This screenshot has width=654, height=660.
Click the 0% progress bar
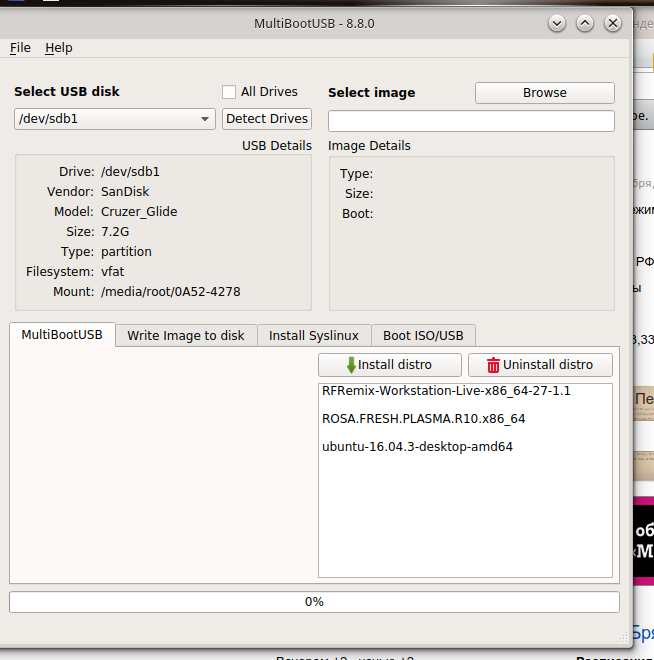[314, 602]
